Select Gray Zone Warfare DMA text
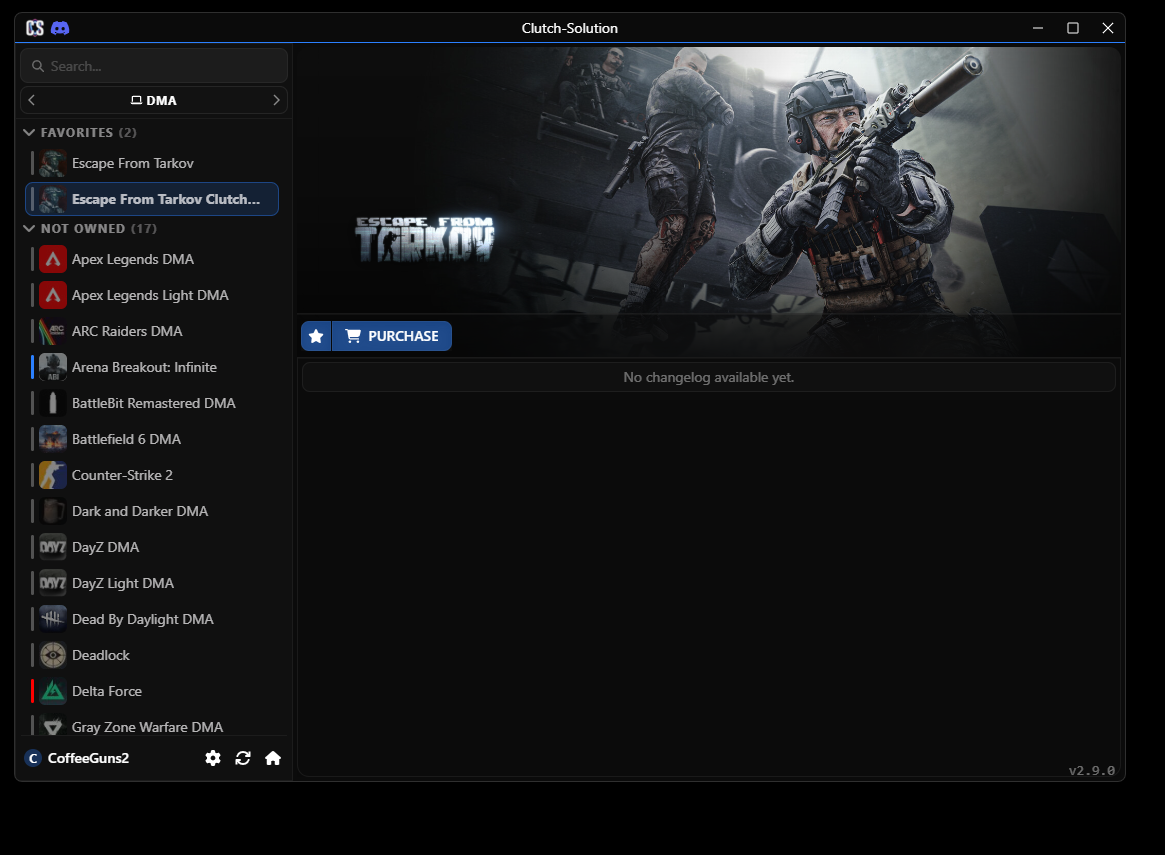The height and width of the screenshot is (855, 1165). click(x=148, y=727)
